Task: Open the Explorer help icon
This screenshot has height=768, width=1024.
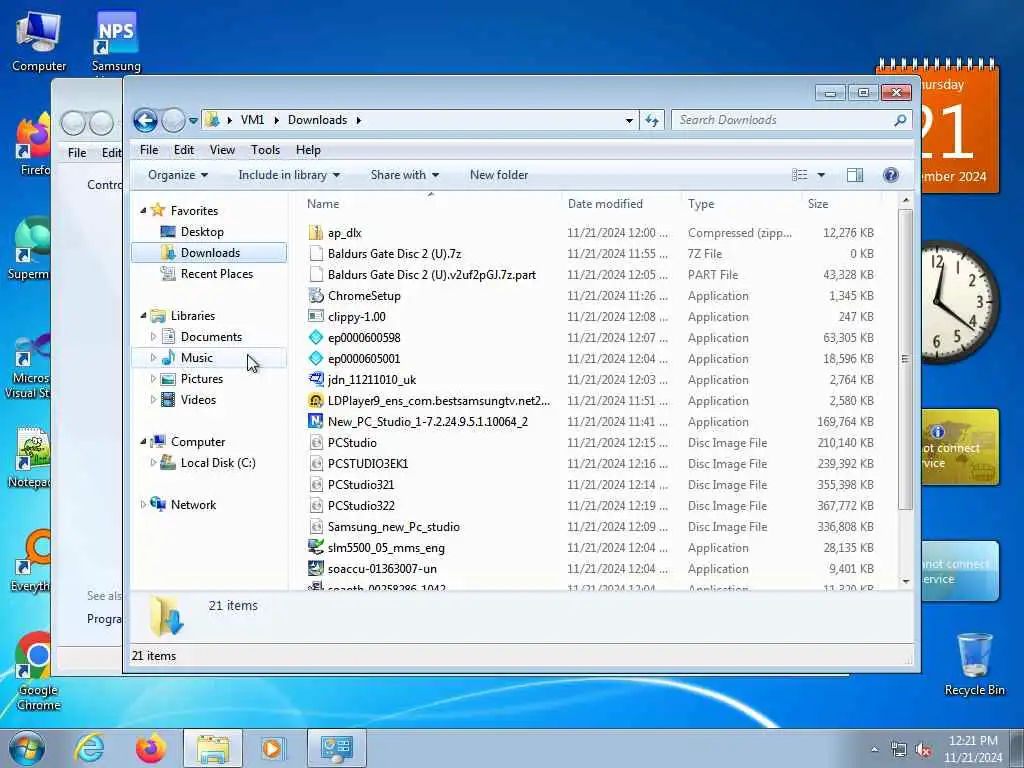Action: (891, 175)
